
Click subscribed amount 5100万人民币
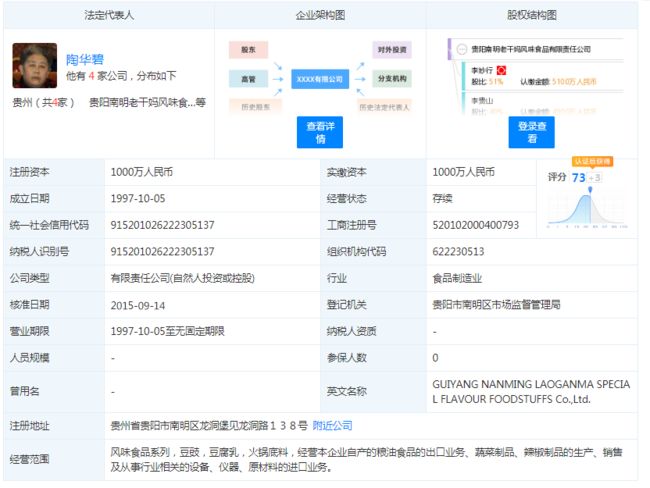pos(574,82)
